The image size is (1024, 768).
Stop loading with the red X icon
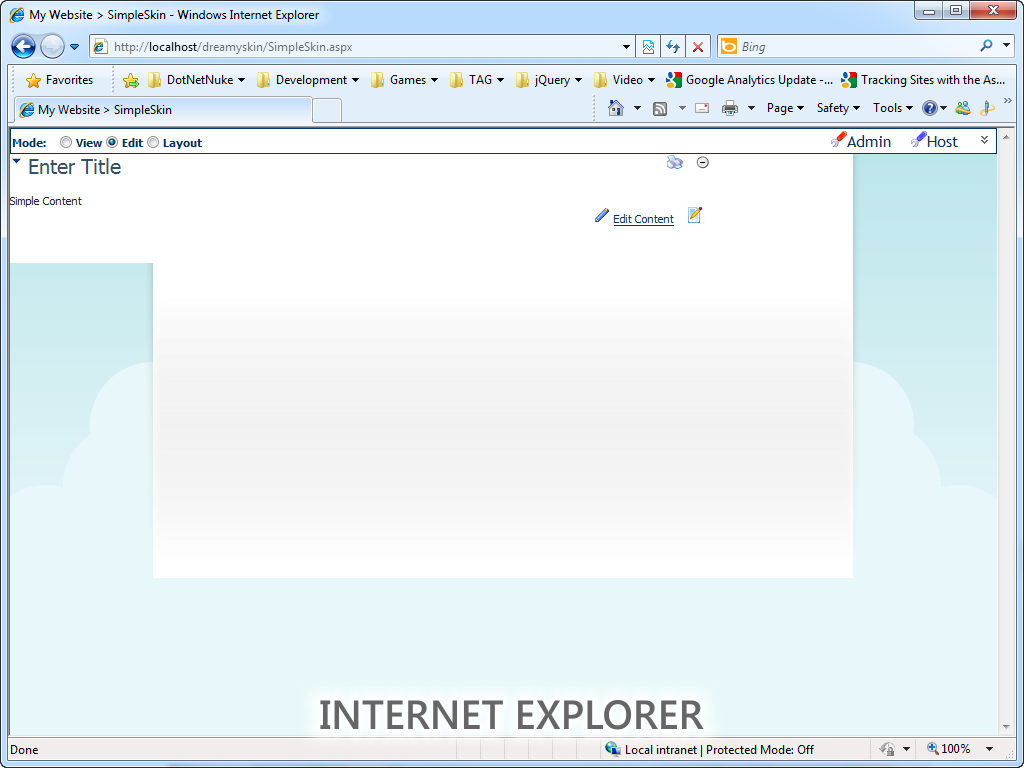pyautogui.click(x=697, y=47)
